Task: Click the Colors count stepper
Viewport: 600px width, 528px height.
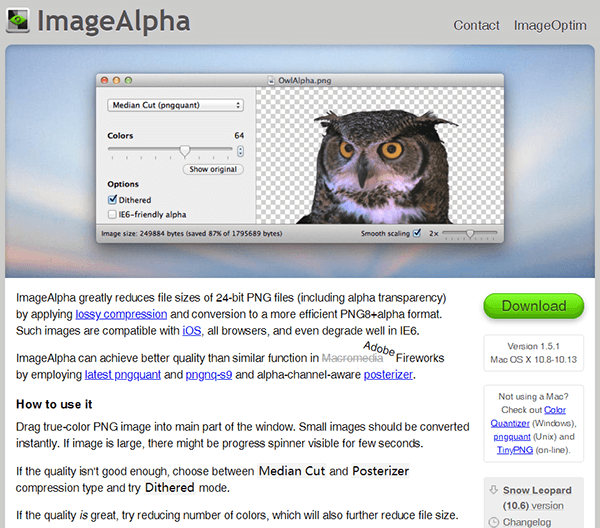Action: 240,151
